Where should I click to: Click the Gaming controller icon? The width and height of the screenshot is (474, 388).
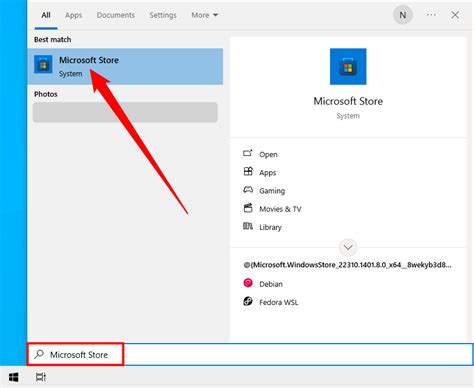pos(248,190)
